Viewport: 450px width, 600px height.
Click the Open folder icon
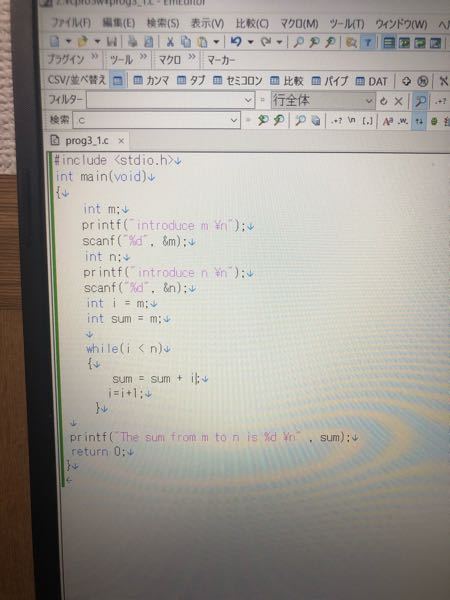pyautogui.click(x=82, y=42)
